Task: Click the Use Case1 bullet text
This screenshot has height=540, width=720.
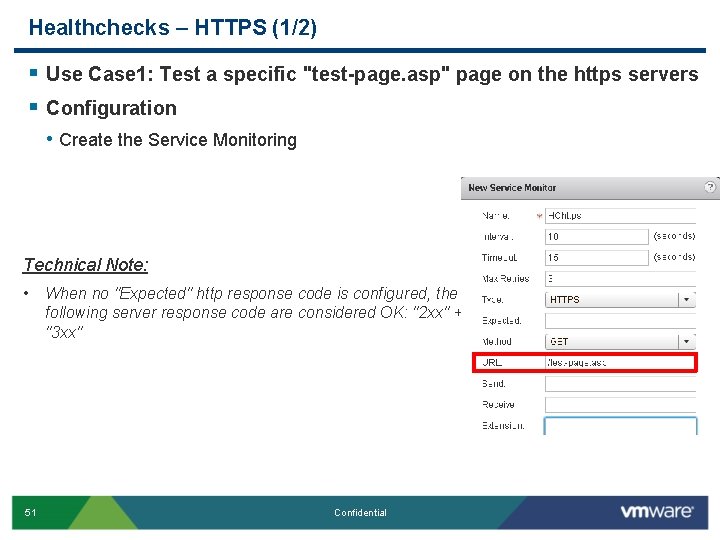Action: click(372, 74)
